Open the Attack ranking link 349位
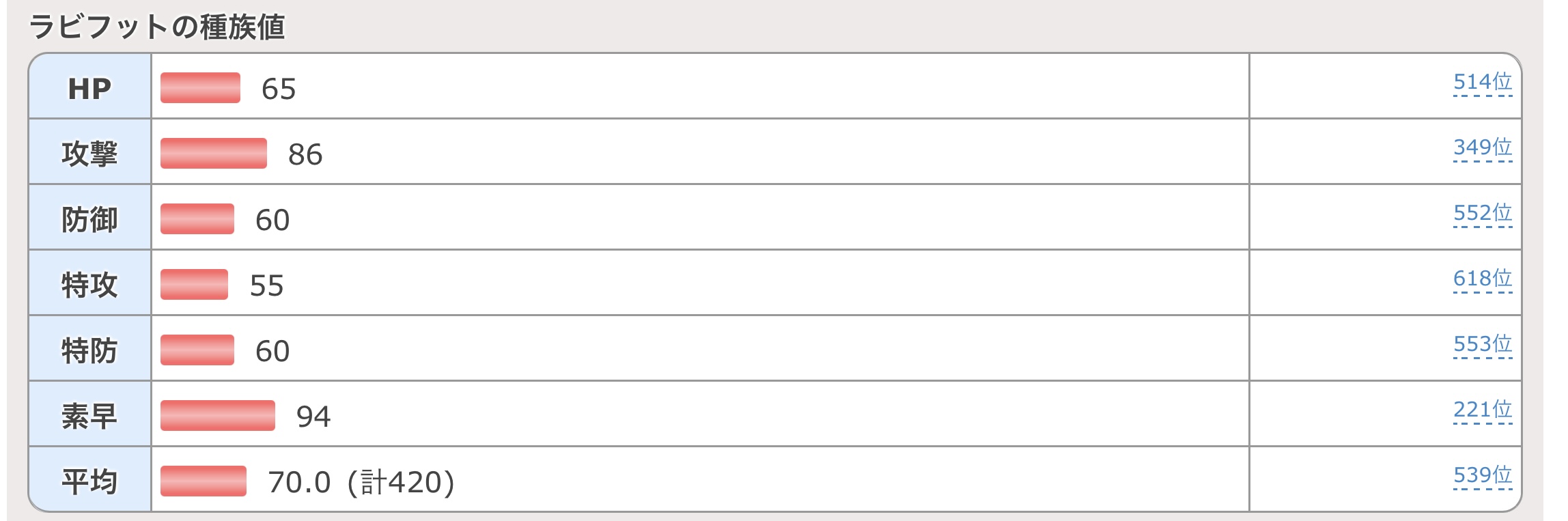Screen dimensions: 1568x521 [x=1483, y=147]
